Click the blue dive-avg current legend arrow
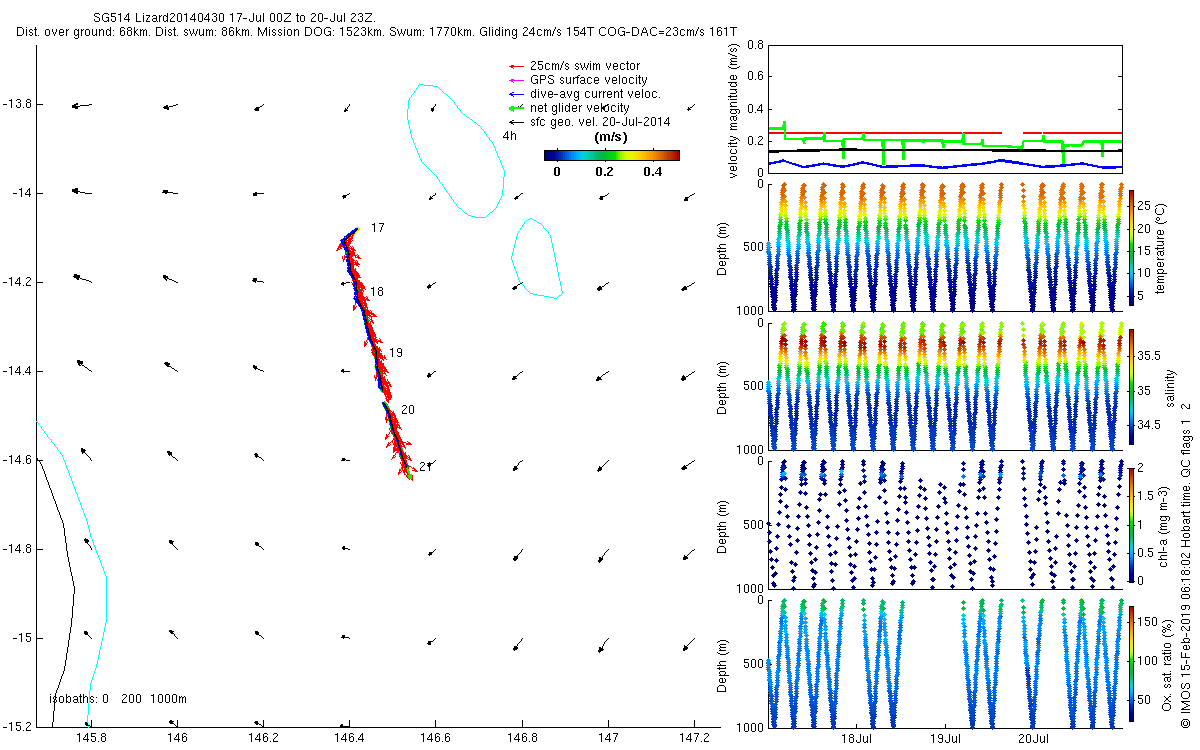Viewport: 1200px width, 750px height. click(516, 94)
